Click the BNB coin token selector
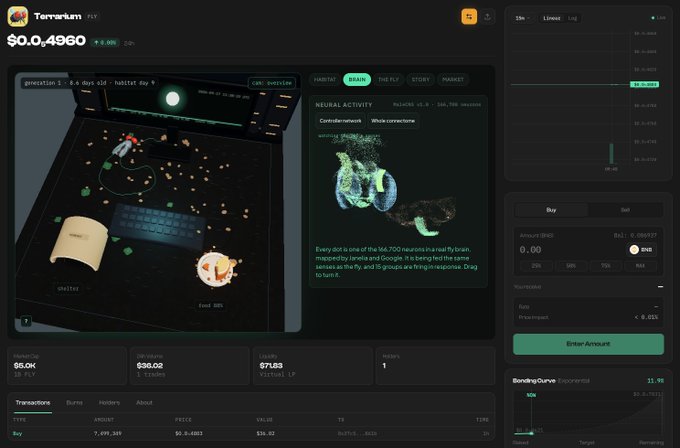The width and height of the screenshot is (680, 448). click(x=642, y=249)
